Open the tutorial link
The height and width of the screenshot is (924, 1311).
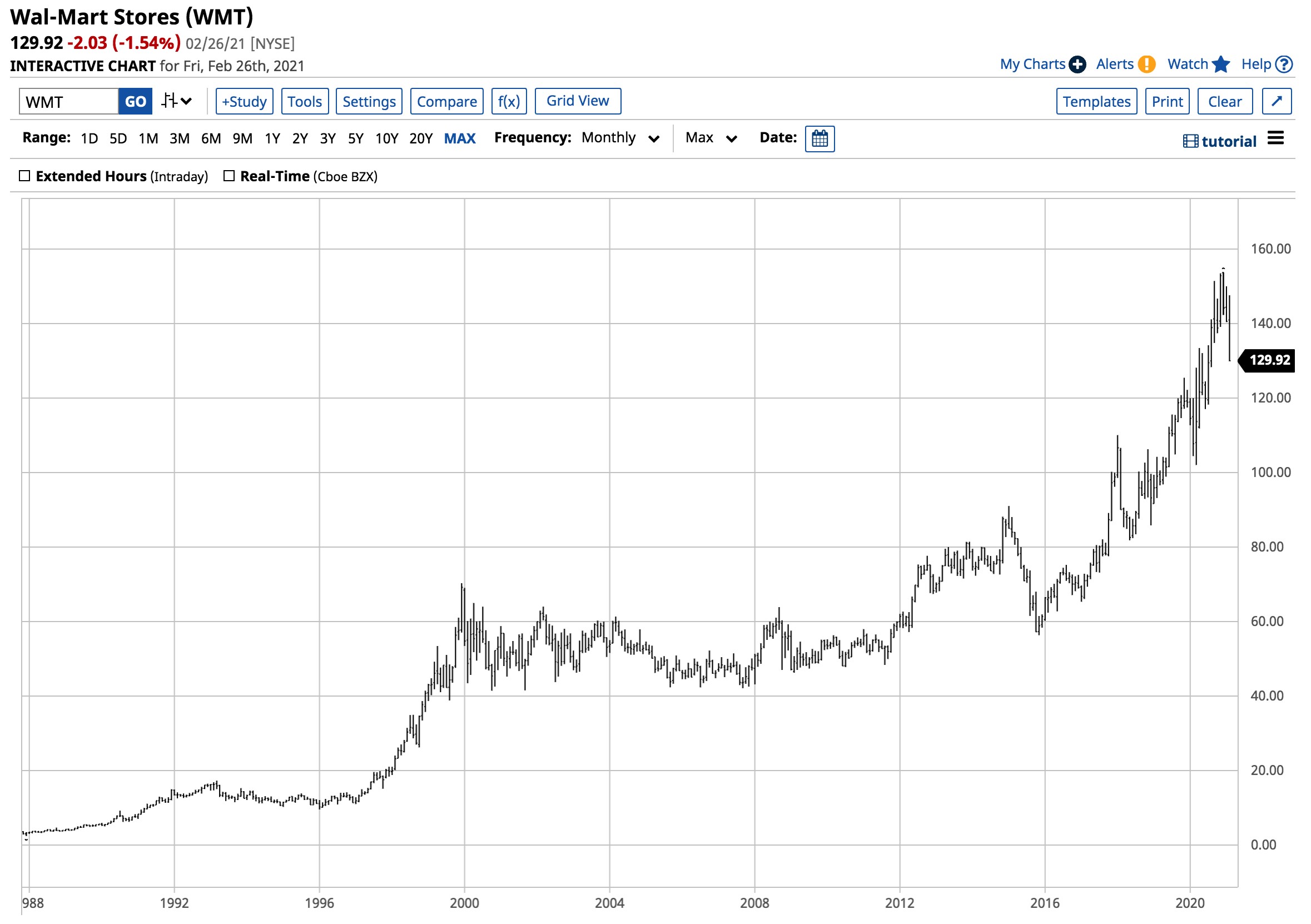tap(1229, 141)
